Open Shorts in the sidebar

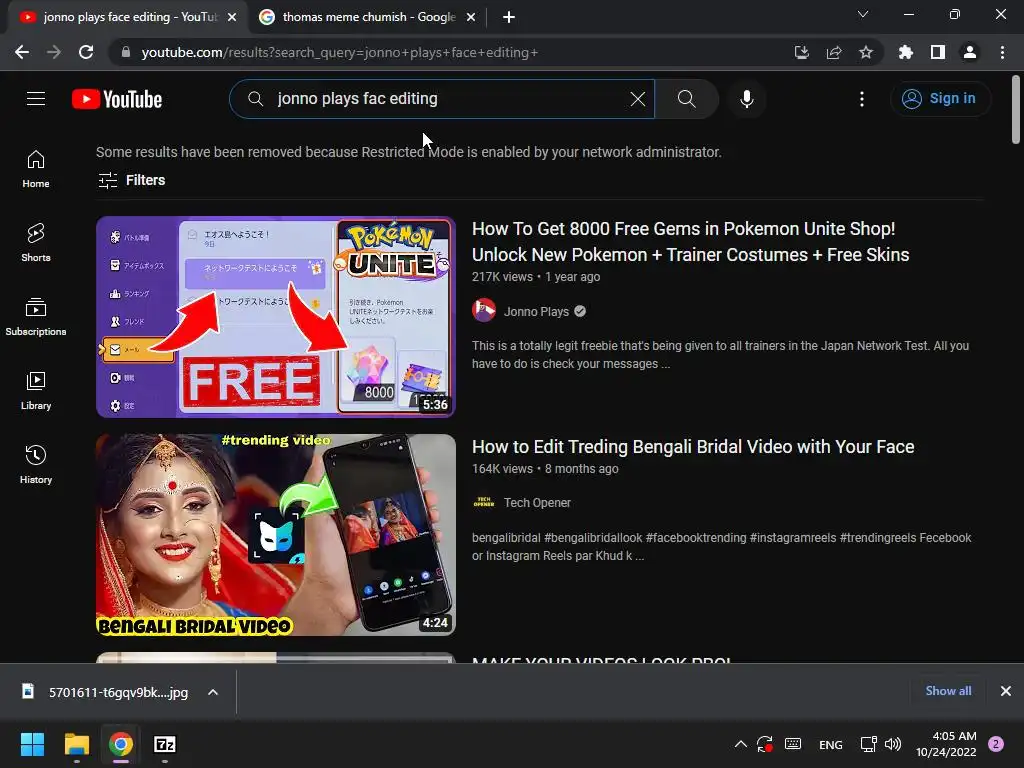coord(36,242)
